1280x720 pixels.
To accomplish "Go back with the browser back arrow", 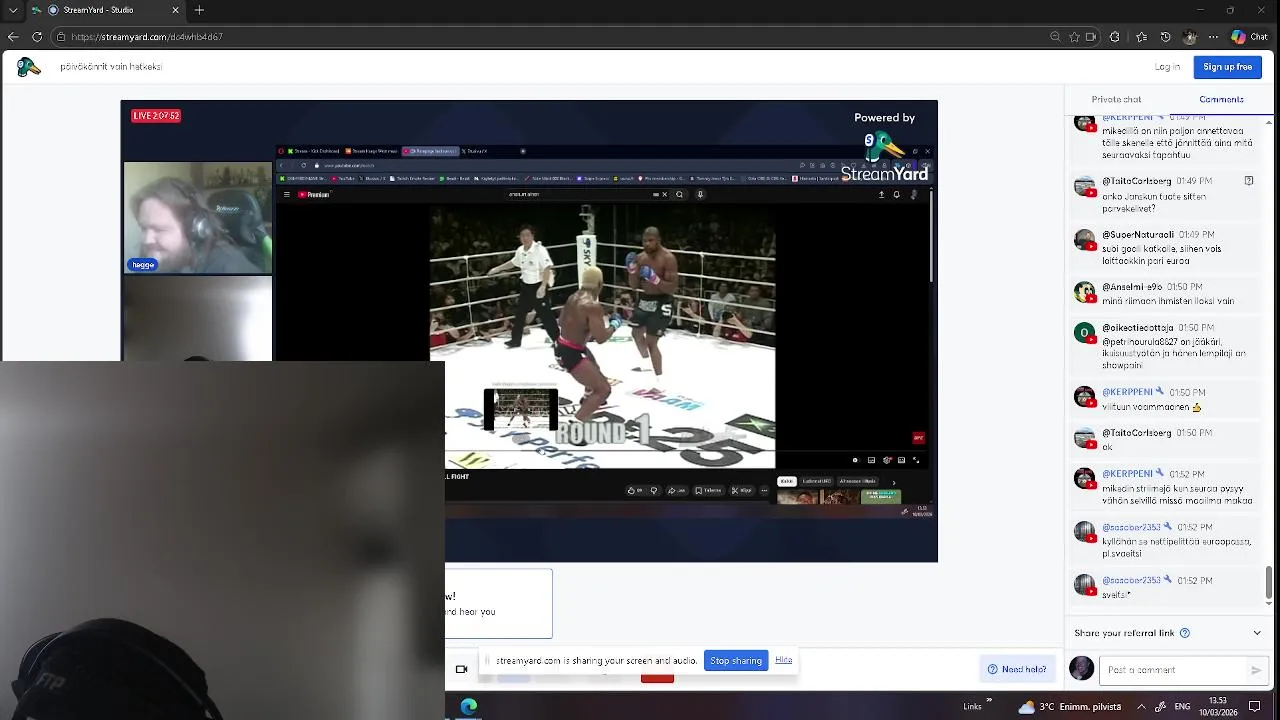I will point(13,37).
